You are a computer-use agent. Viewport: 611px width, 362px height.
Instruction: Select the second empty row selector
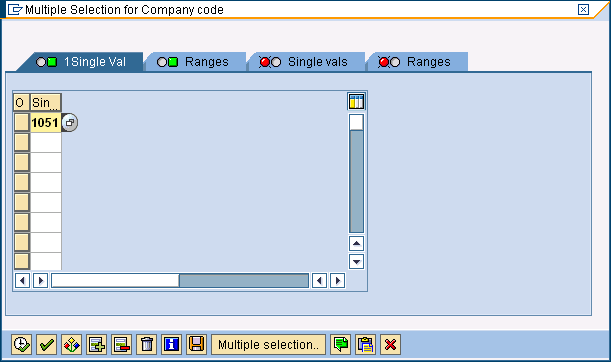[21, 162]
